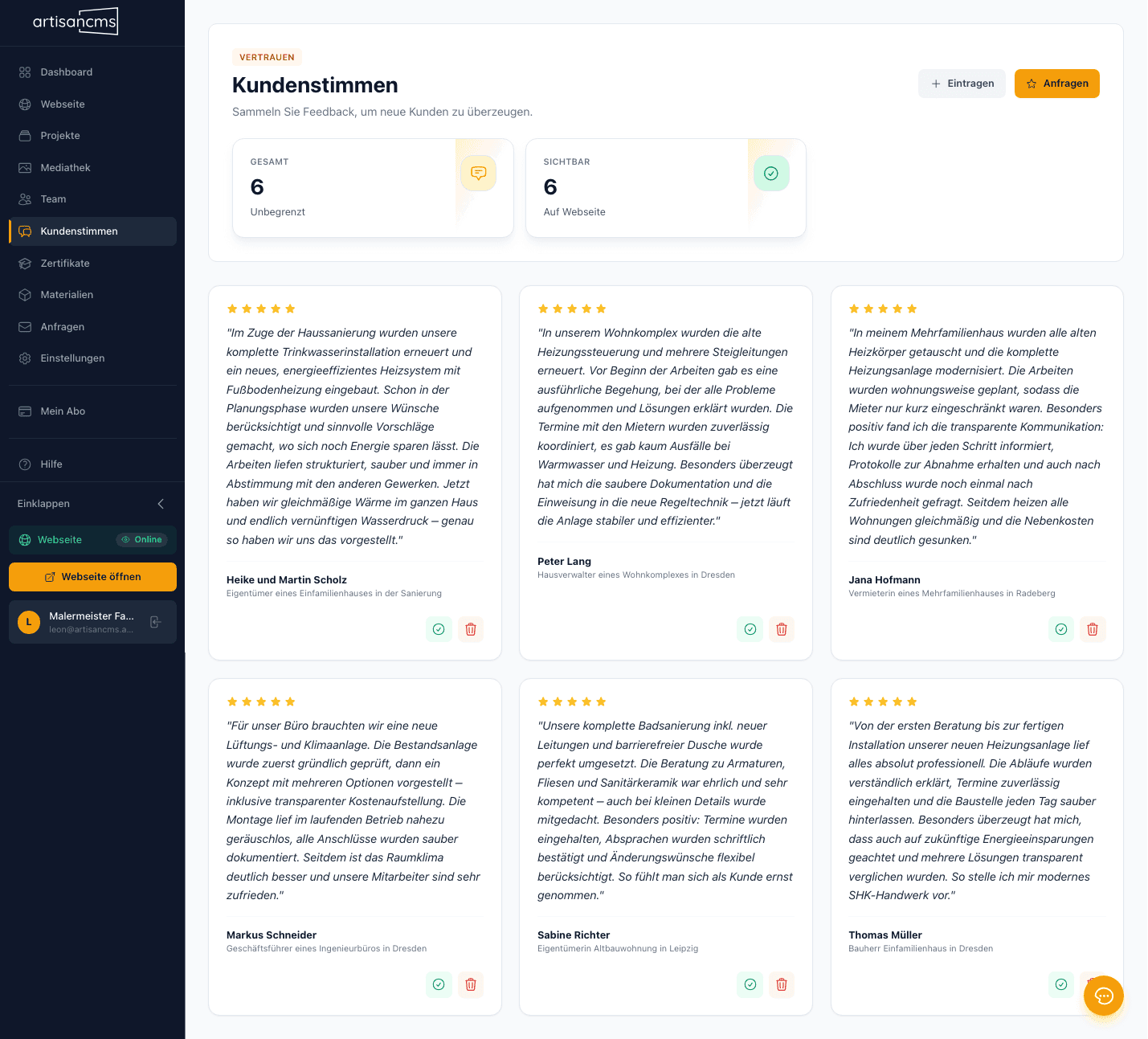The width and height of the screenshot is (1148, 1039).
Task: Delete Peter Lang's testimonial via trash icon
Action: [x=781, y=629]
